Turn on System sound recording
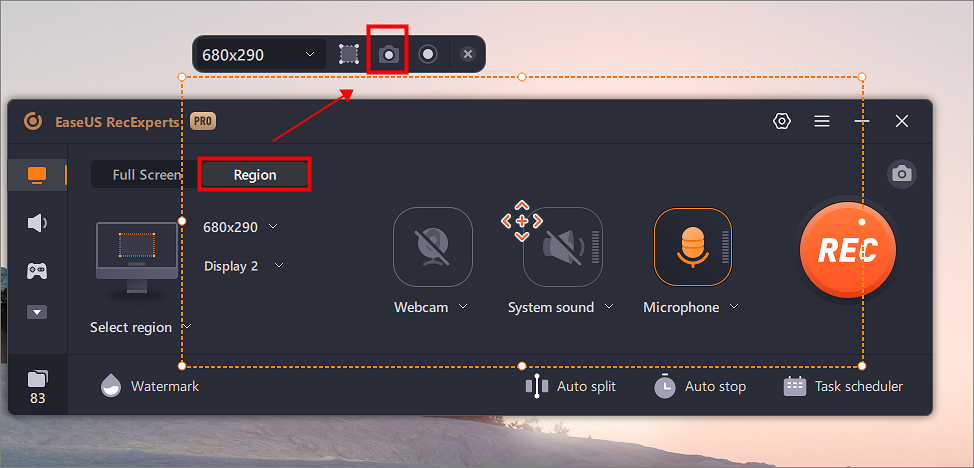The height and width of the screenshot is (468, 974). pos(563,247)
